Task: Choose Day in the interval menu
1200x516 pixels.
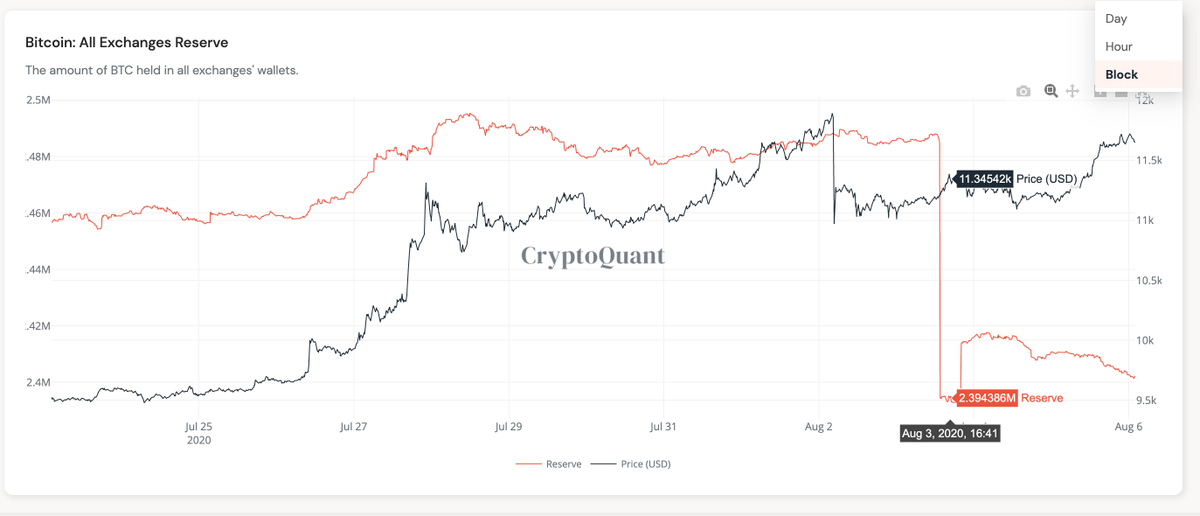Action: point(1116,19)
